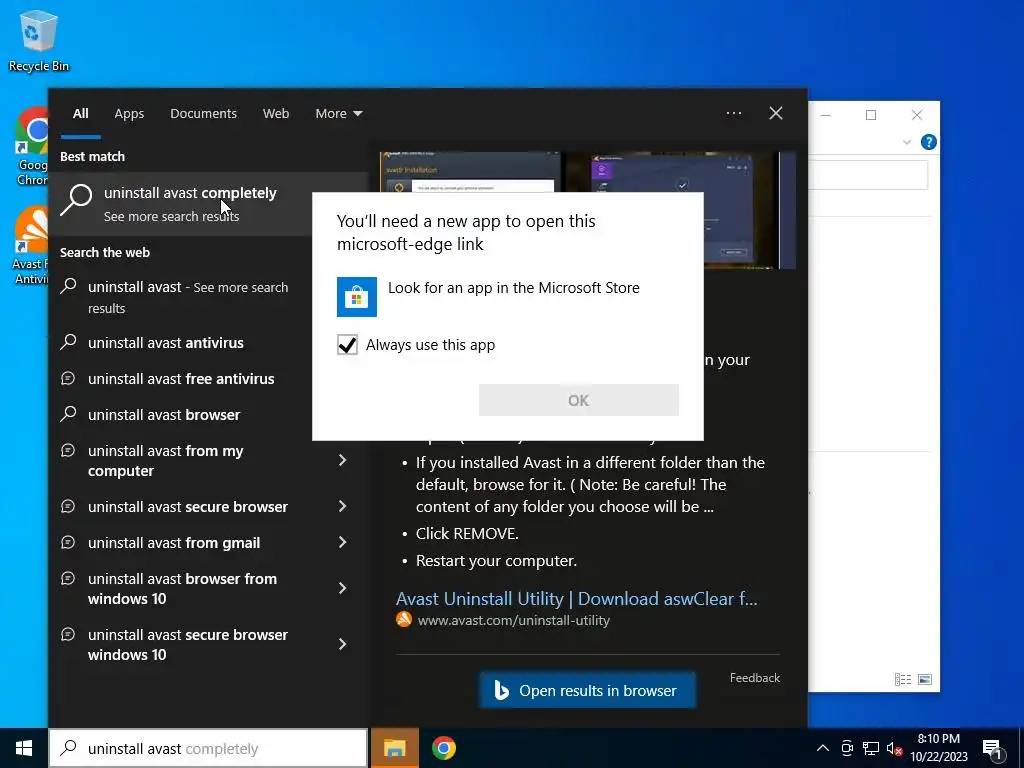This screenshot has height=768, width=1024.
Task: Click the clock and date in taskbar
Action: click(x=938, y=748)
